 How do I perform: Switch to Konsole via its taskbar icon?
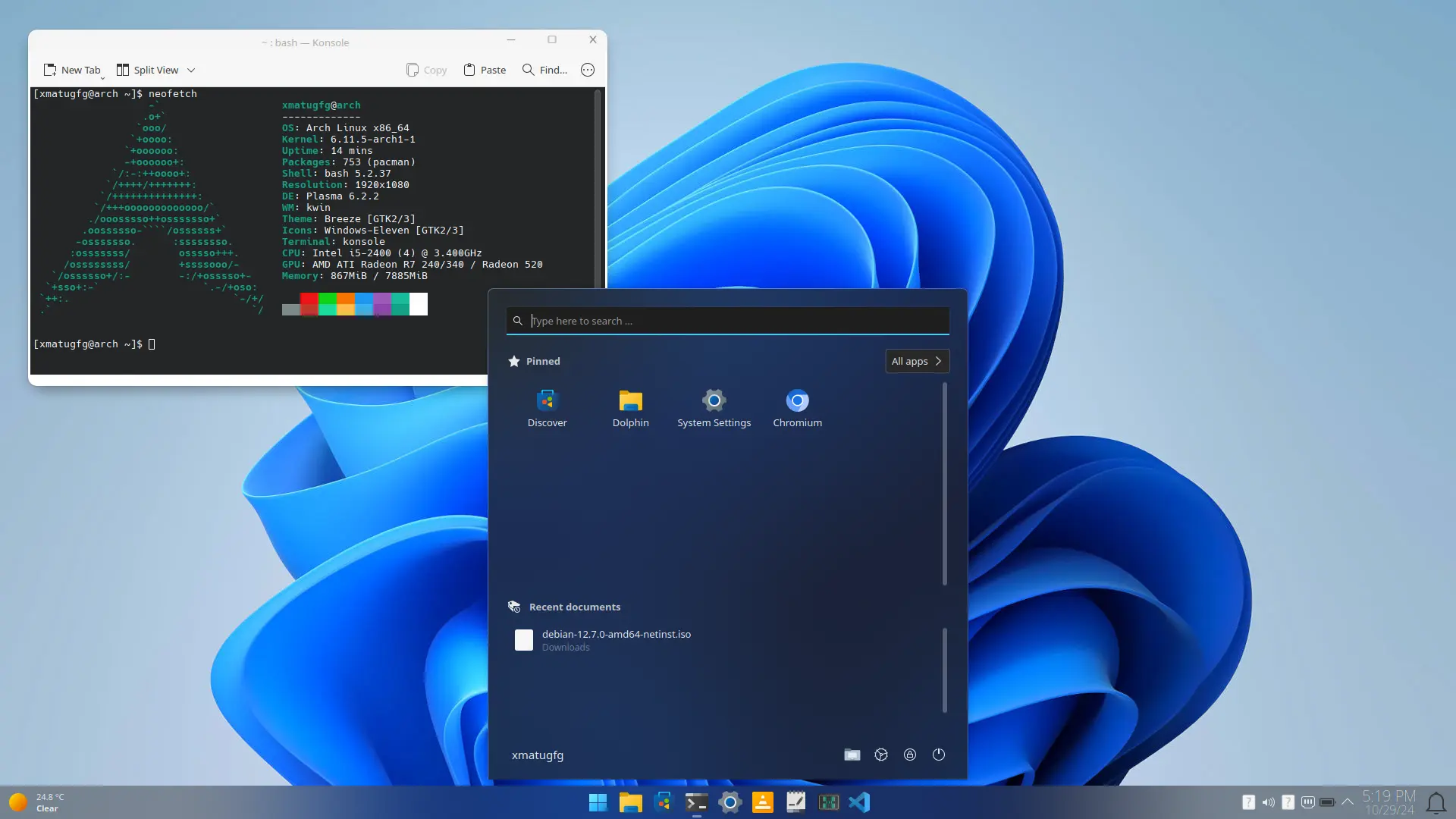tap(696, 802)
